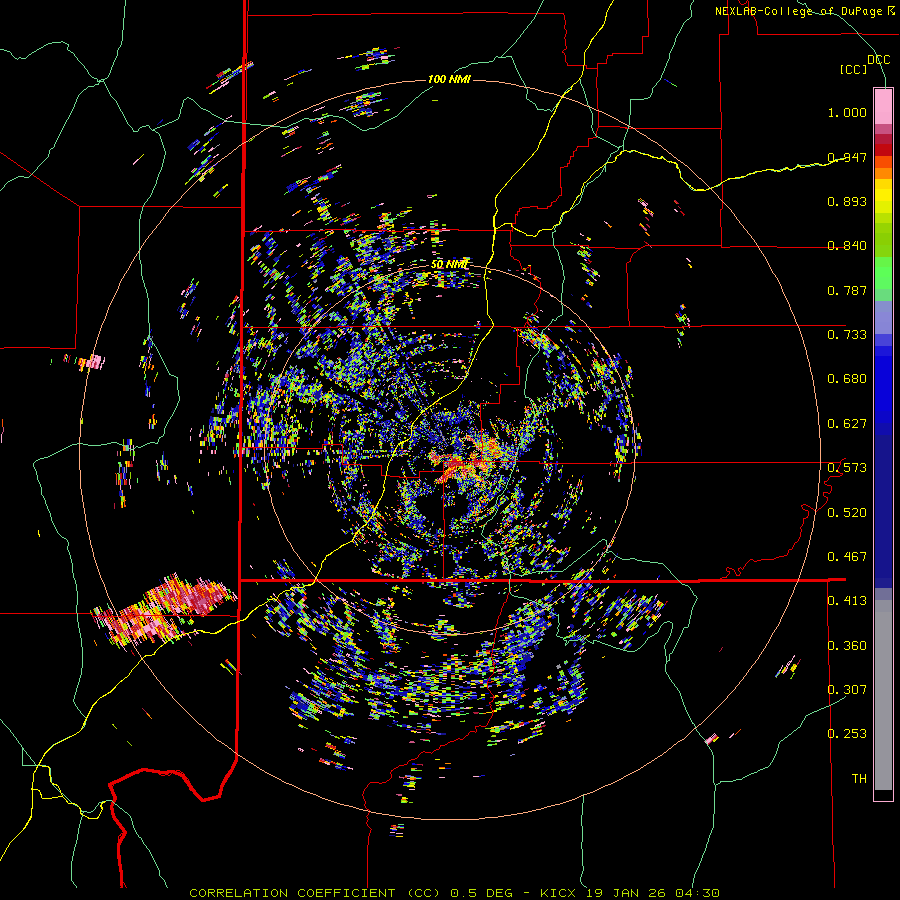Image resolution: width=900 pixels, height=900 pixels.
Task: Pick the yellow color bar segment
Action: point(883,197)
